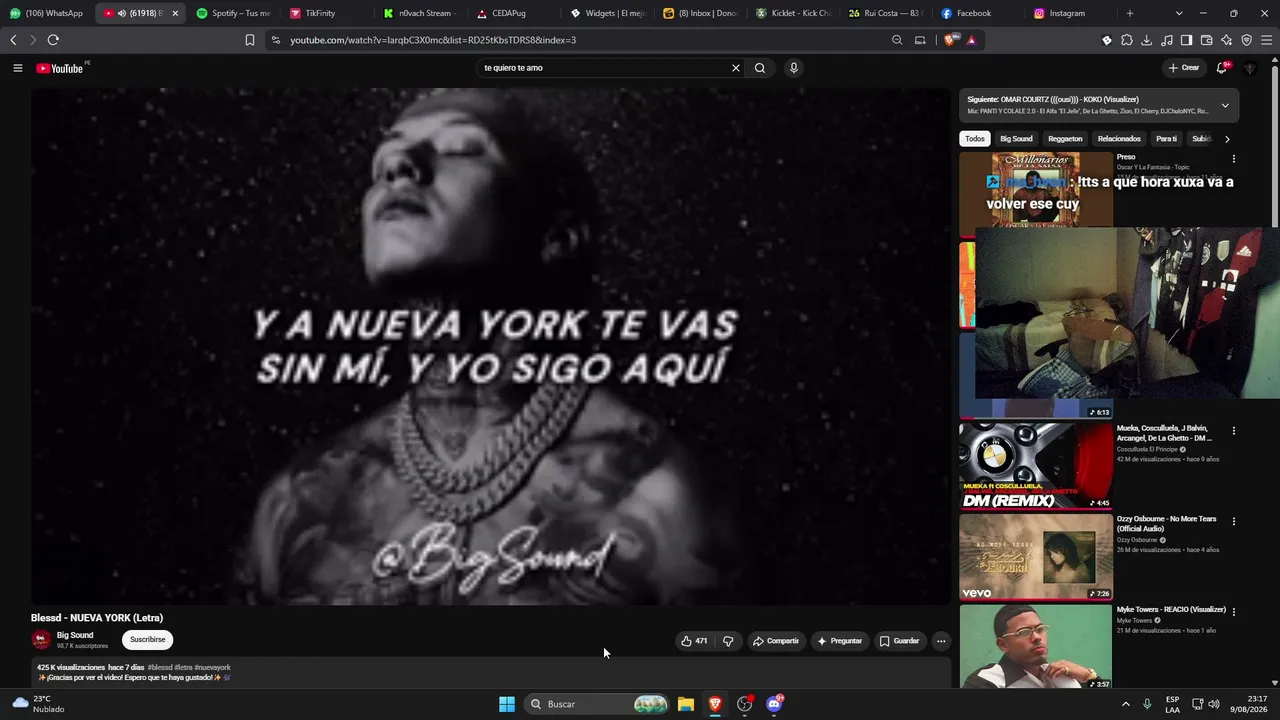Go back one page in browser
The width and height of the screenshot is (1280, 720).
[13, 40]
